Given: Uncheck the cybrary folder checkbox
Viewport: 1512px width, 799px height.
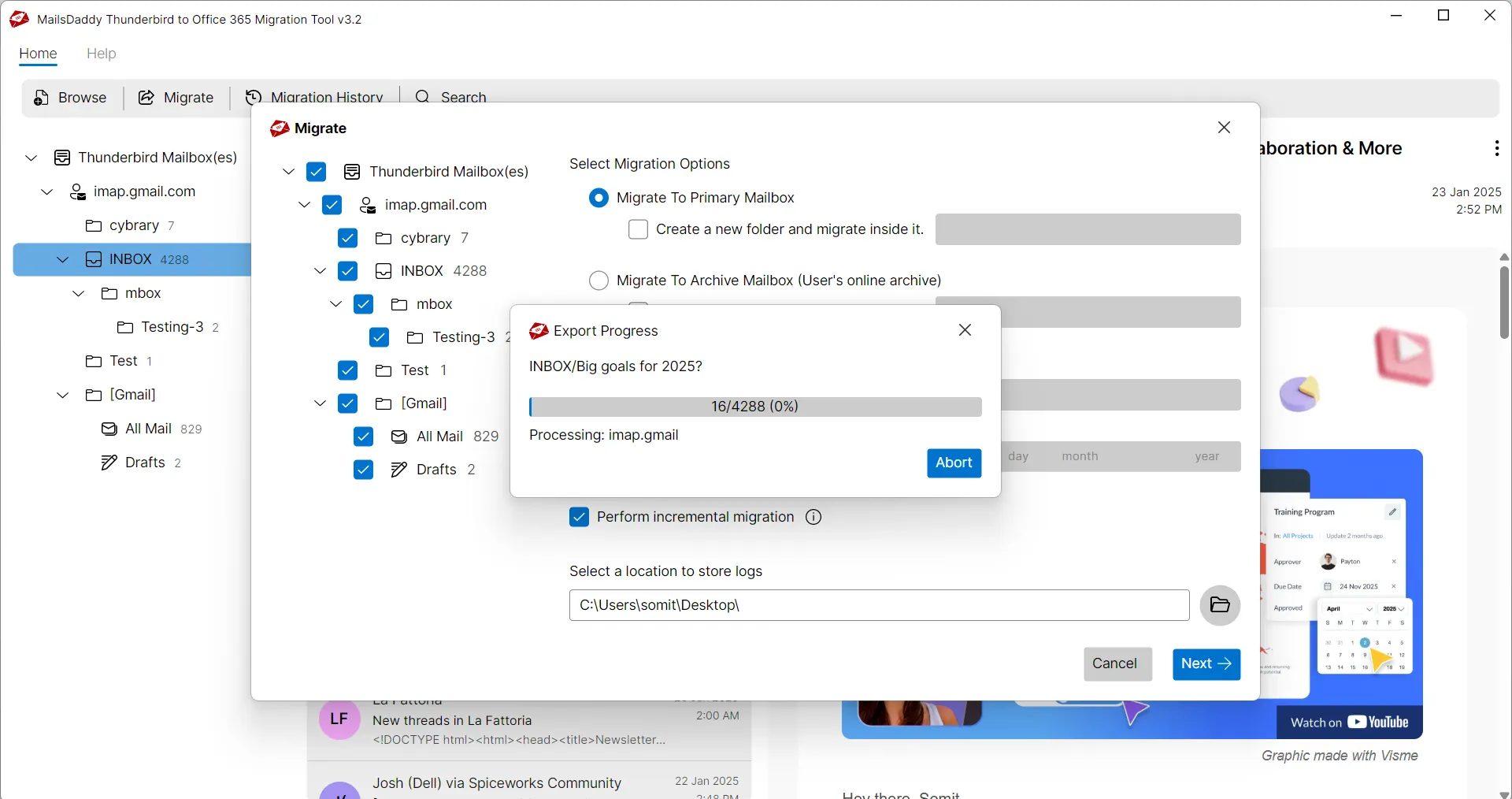Looking at the screenshot, I should coord(347,238).
